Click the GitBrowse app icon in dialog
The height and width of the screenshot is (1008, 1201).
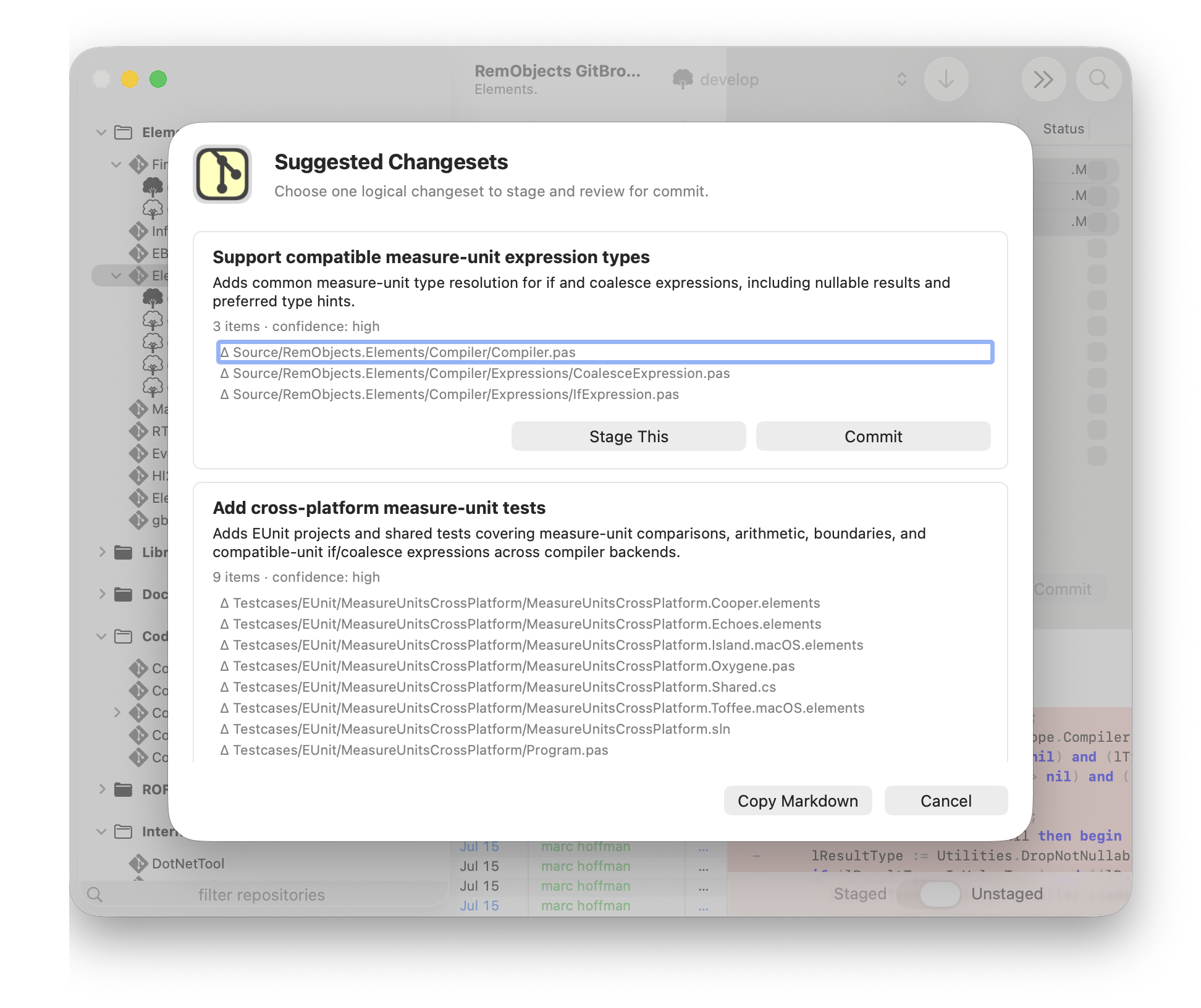tap(222, 174)
